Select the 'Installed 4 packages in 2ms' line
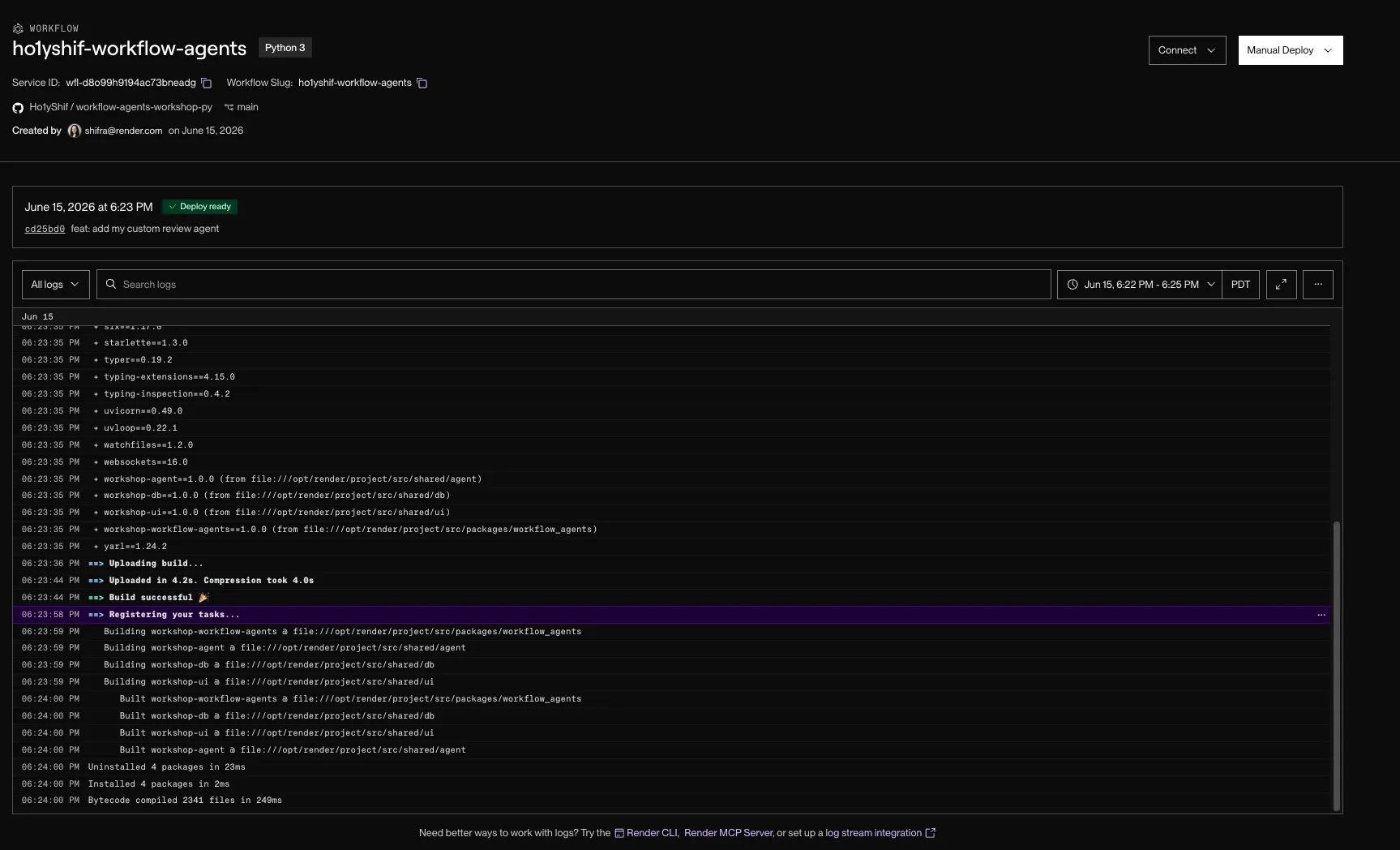Viewport: 1400px width, 850px height. click(671, 784)
